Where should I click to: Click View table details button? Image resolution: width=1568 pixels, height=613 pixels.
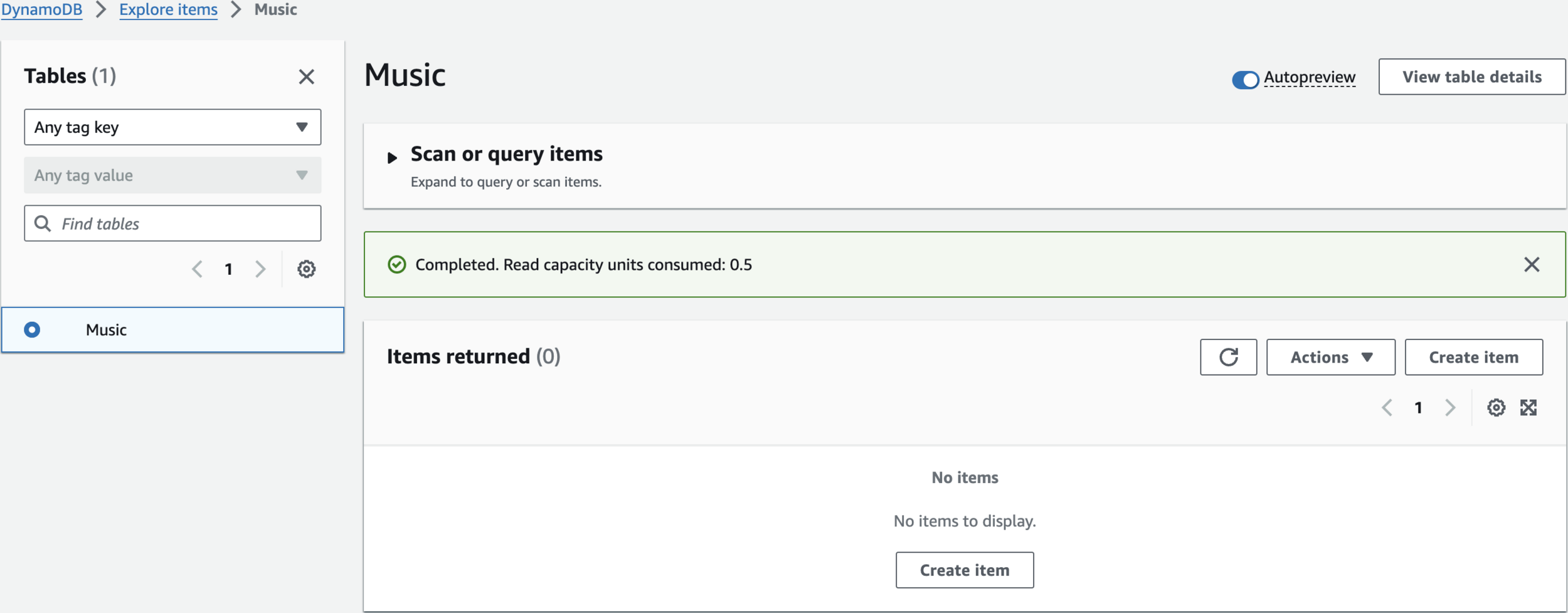click(1471, 77)
